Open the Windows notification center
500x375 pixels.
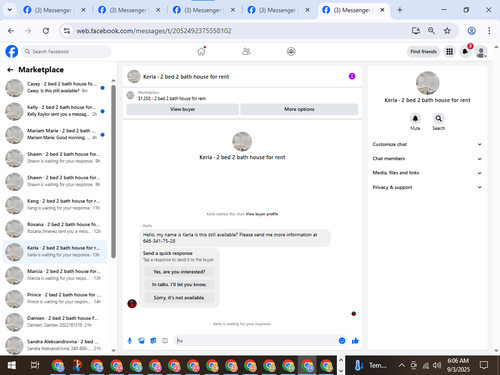point(484,366)
